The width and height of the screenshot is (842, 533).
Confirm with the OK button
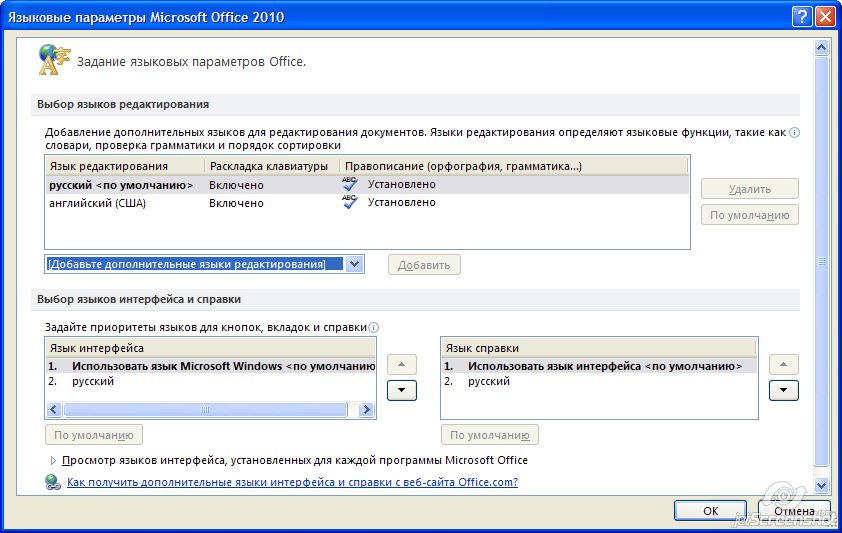click(710, 510)
